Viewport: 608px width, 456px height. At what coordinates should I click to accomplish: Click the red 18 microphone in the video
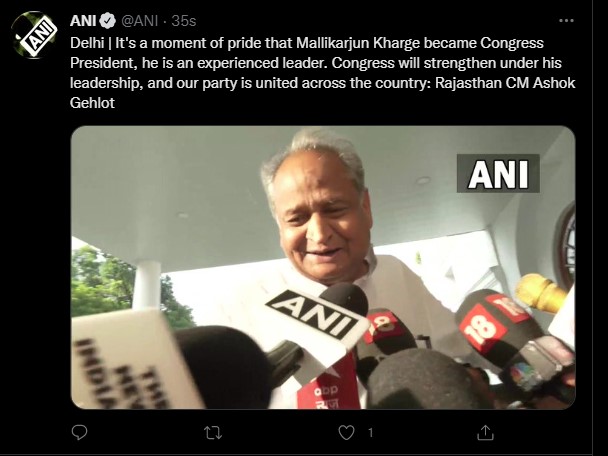pyautogui.click(x=494, y=328)
